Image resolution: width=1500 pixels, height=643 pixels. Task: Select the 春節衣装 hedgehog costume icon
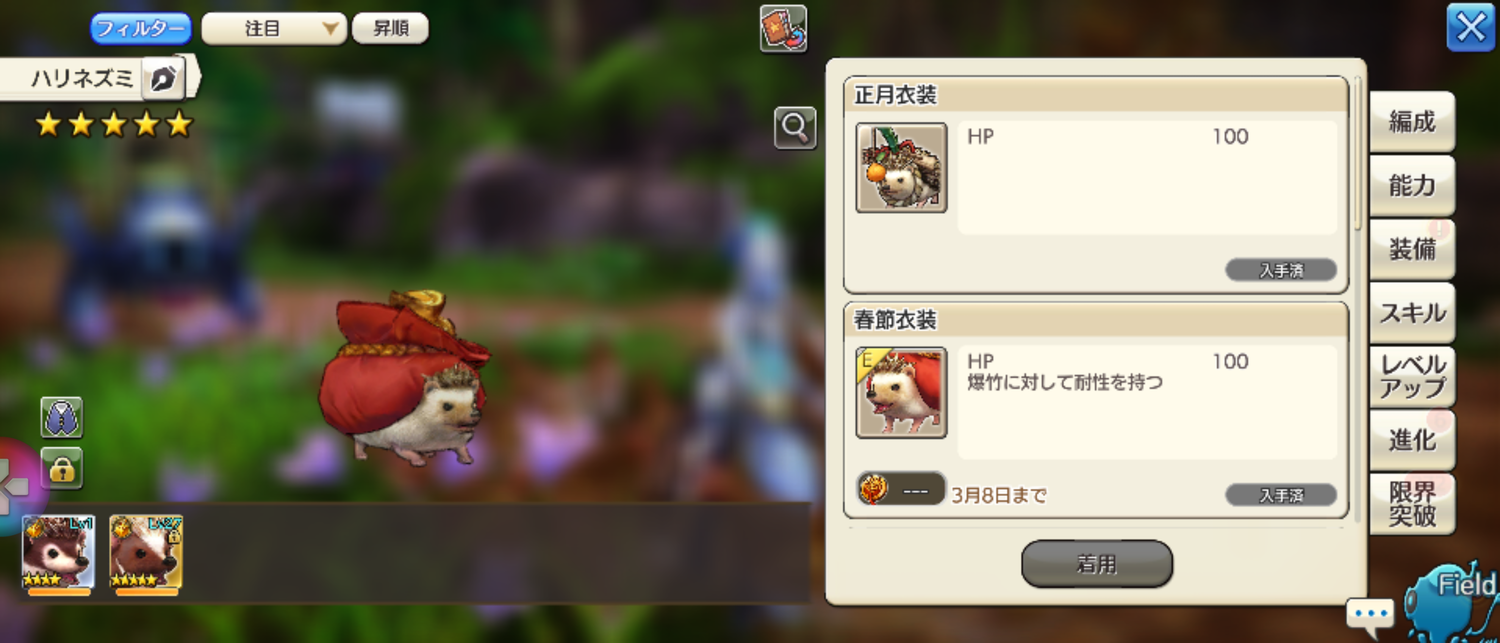coord(901,393)
